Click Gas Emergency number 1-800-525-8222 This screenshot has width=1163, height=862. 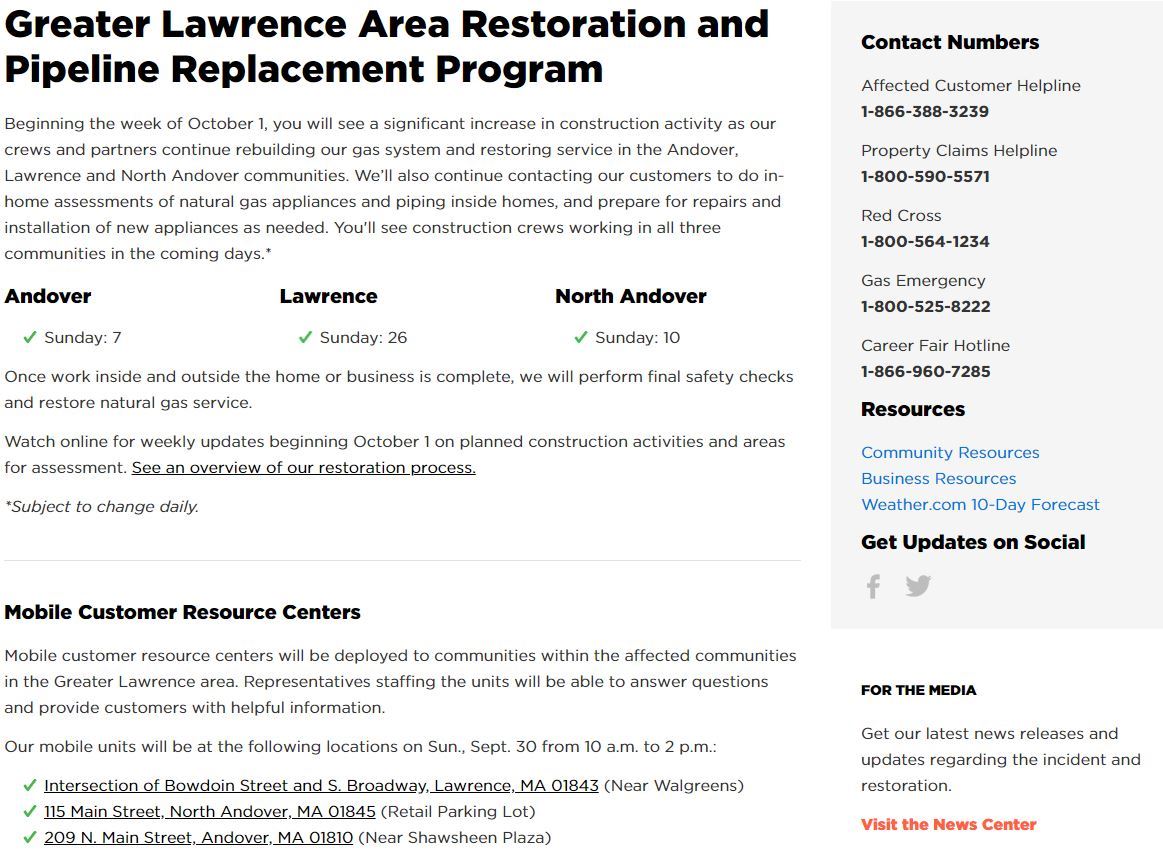[x=925, y=307]
